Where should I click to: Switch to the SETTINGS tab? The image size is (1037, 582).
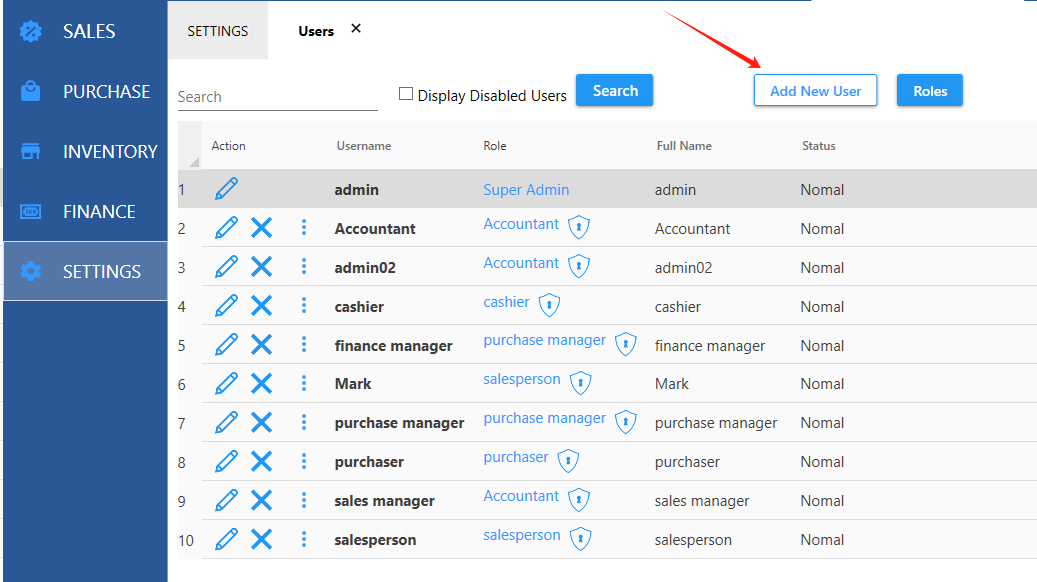point(218,31)
